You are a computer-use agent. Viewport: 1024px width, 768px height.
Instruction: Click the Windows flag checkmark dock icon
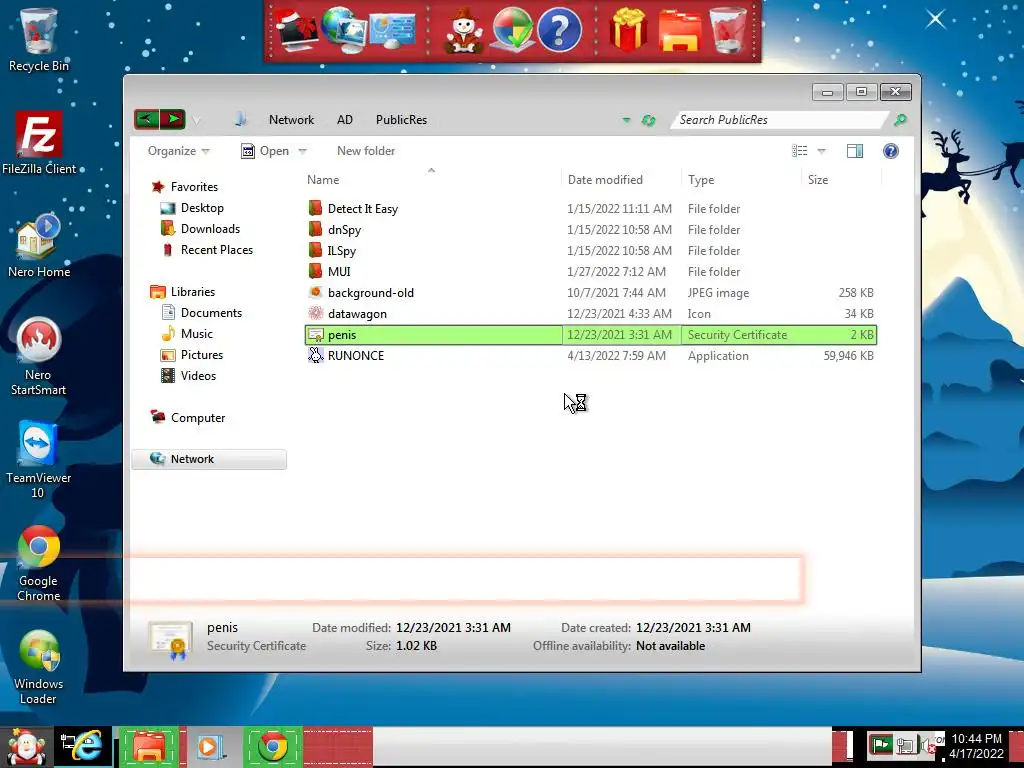[512, 30]
